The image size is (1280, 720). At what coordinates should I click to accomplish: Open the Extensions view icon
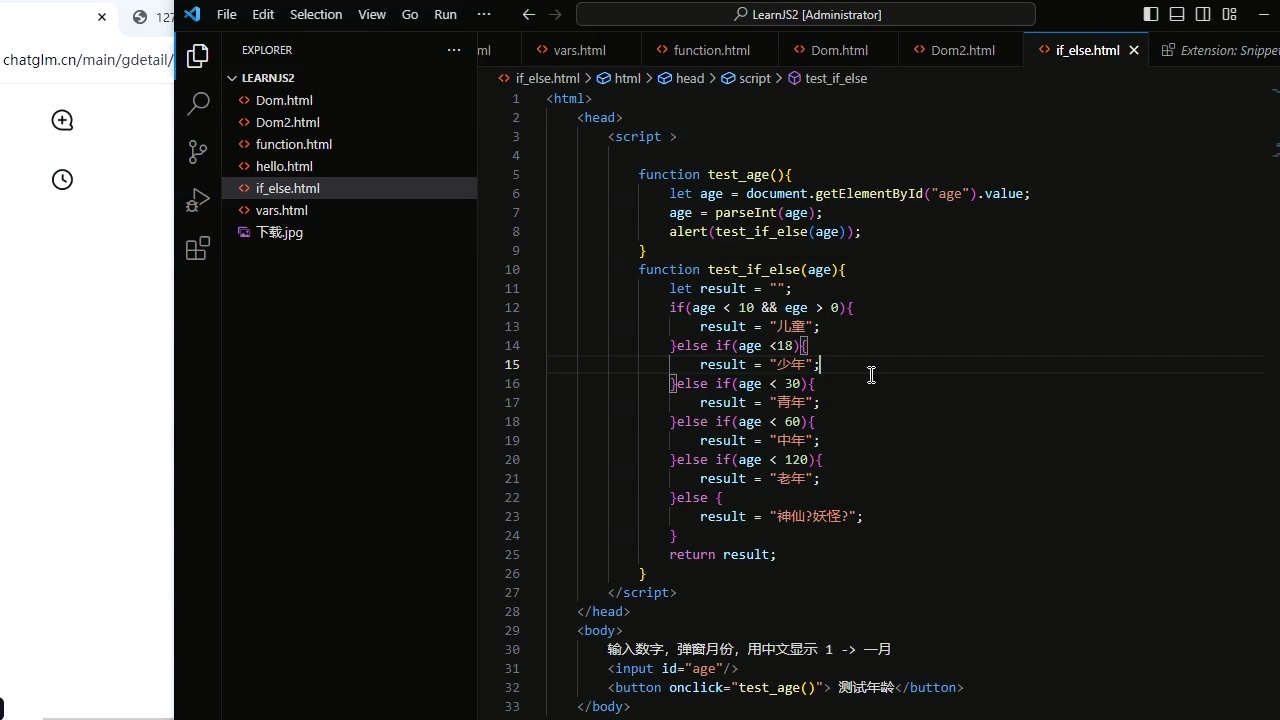coord(198,249)
